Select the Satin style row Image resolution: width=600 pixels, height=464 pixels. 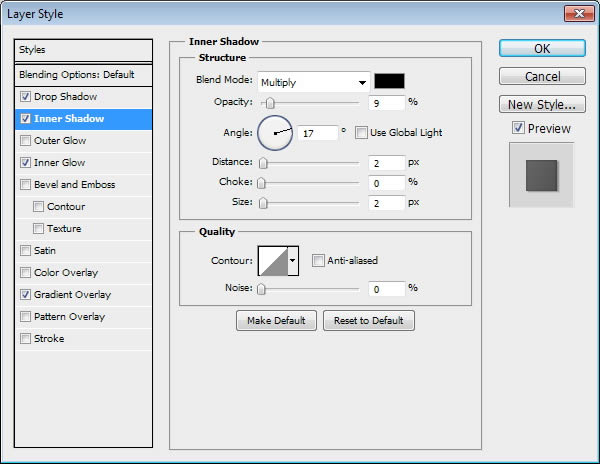click(x=83, y=251)
